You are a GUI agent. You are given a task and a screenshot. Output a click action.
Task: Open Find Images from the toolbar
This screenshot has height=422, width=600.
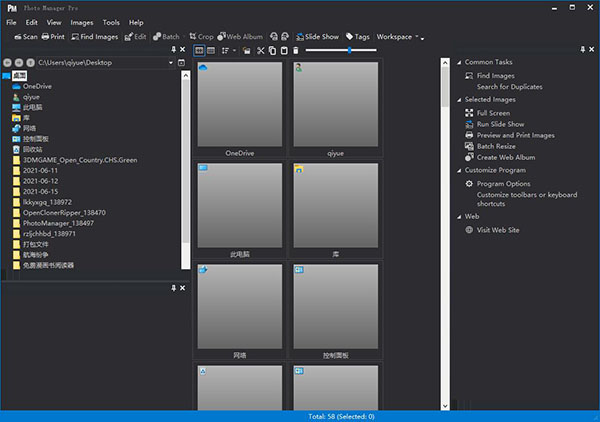[93, 37]
